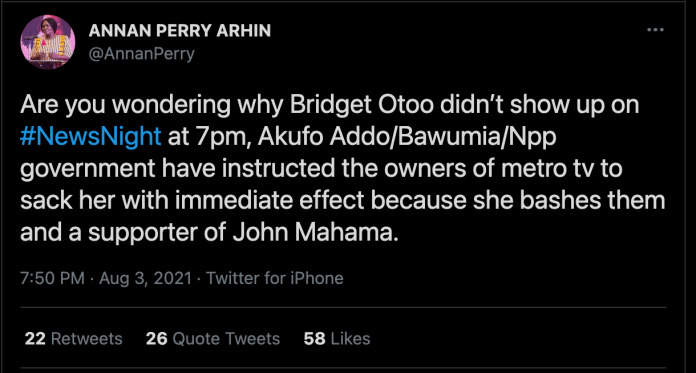696x373 pixels.
Task: View the 22 Retweets list
Action: click(73, 339)
